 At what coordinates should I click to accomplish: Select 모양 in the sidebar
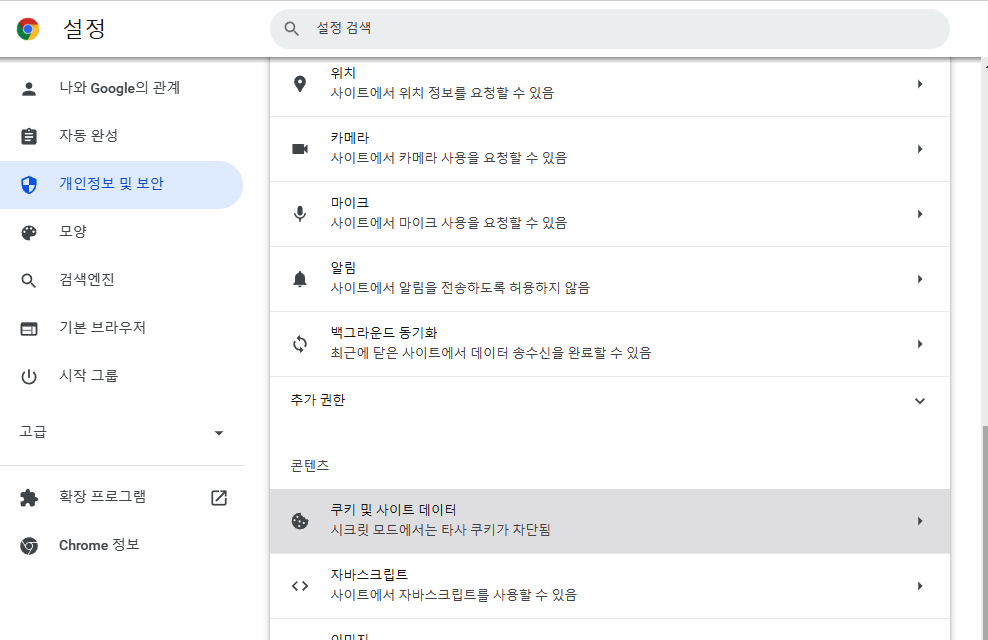(x=72, y=232)
